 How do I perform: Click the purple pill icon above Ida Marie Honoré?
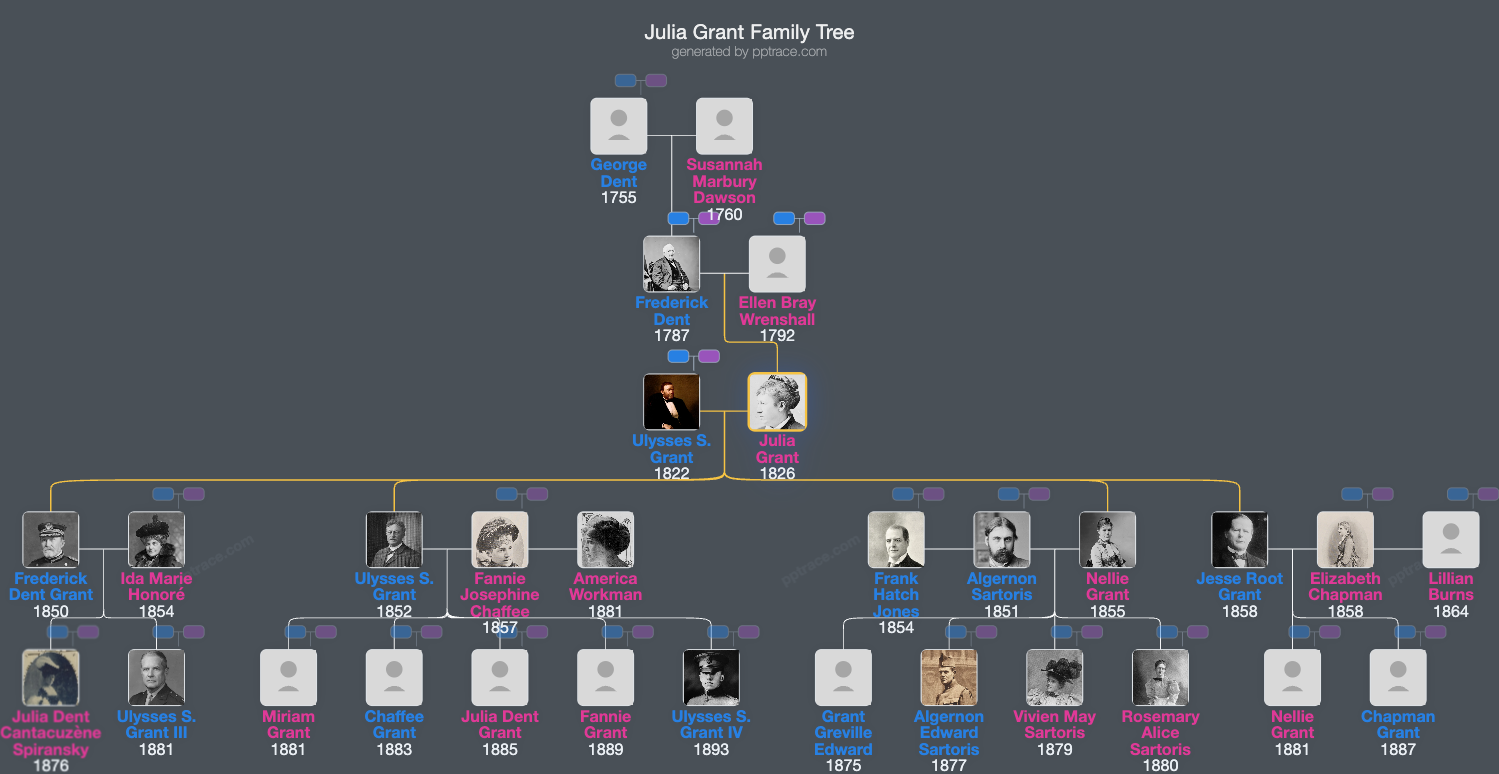tap(192, 493)
